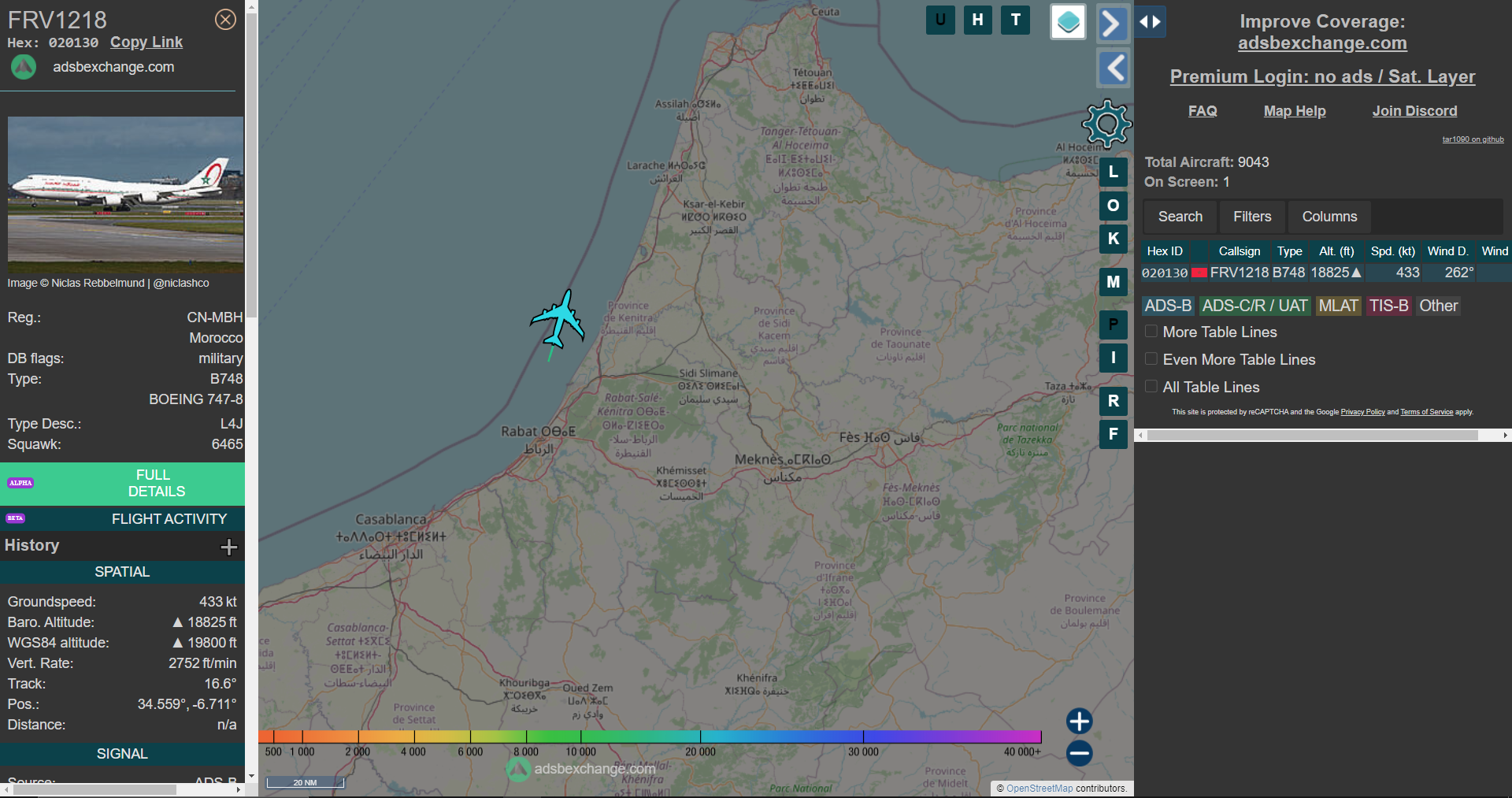Toggle the TIS-B source filter
Image resolution: width=1512 pixels, height=798 pixels.
(1388, 306)
